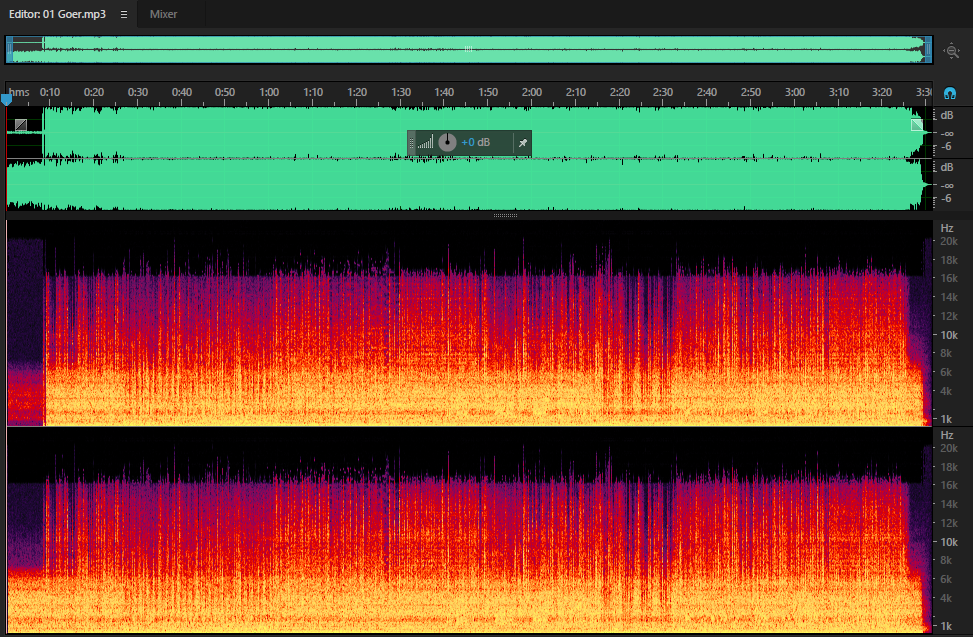The height and width of the screenshot is (637, 973).
Task: Click the +0 dB value in HUD
Action: click(x=475, y=142)
